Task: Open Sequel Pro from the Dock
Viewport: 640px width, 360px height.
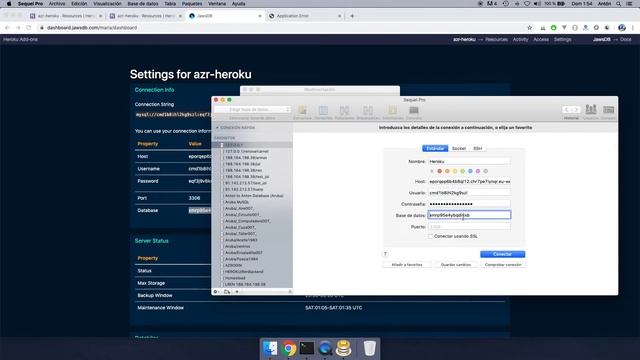Action: [x=343, y=348]
